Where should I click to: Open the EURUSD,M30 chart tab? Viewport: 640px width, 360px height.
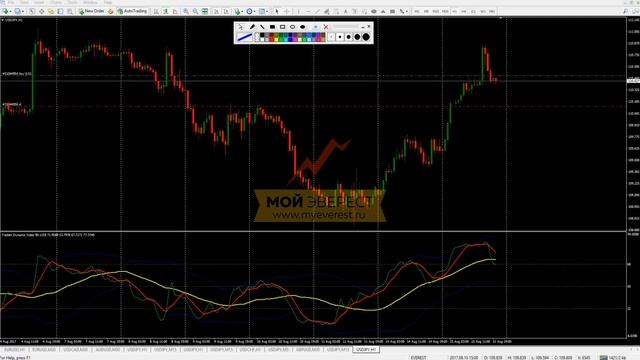click(x=44, y=350)
